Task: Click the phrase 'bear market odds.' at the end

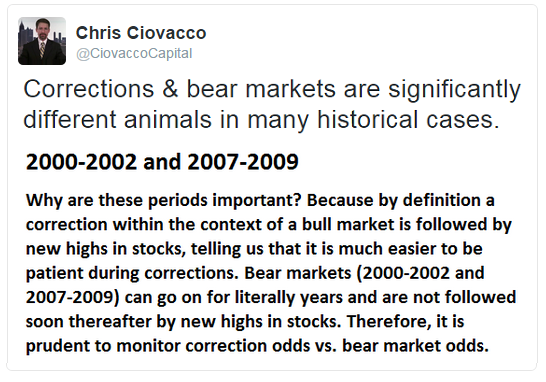Action: 416,346
